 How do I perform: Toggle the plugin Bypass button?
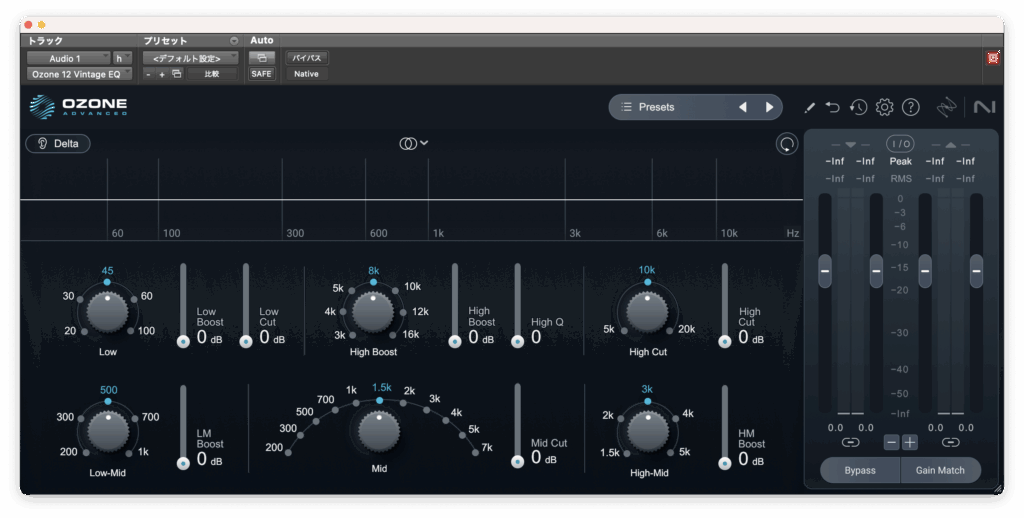pos(859,470)
